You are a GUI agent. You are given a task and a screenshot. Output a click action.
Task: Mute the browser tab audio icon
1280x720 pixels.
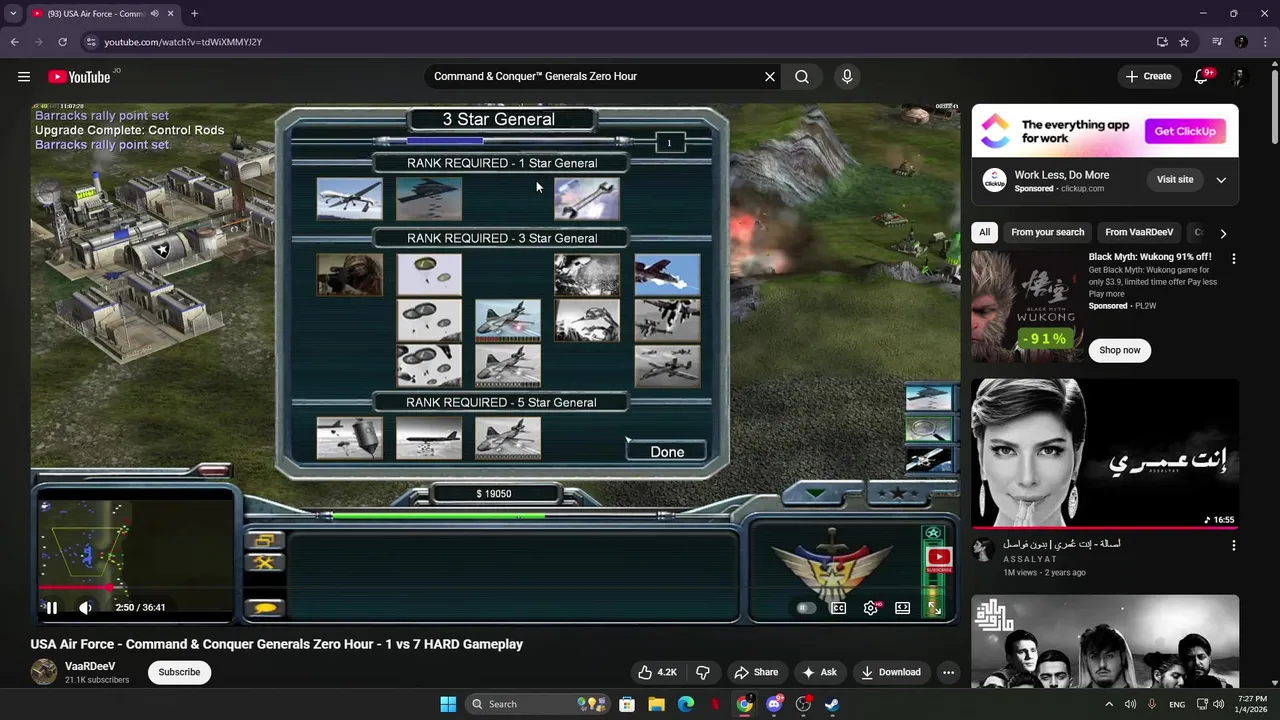coord(154,14)
